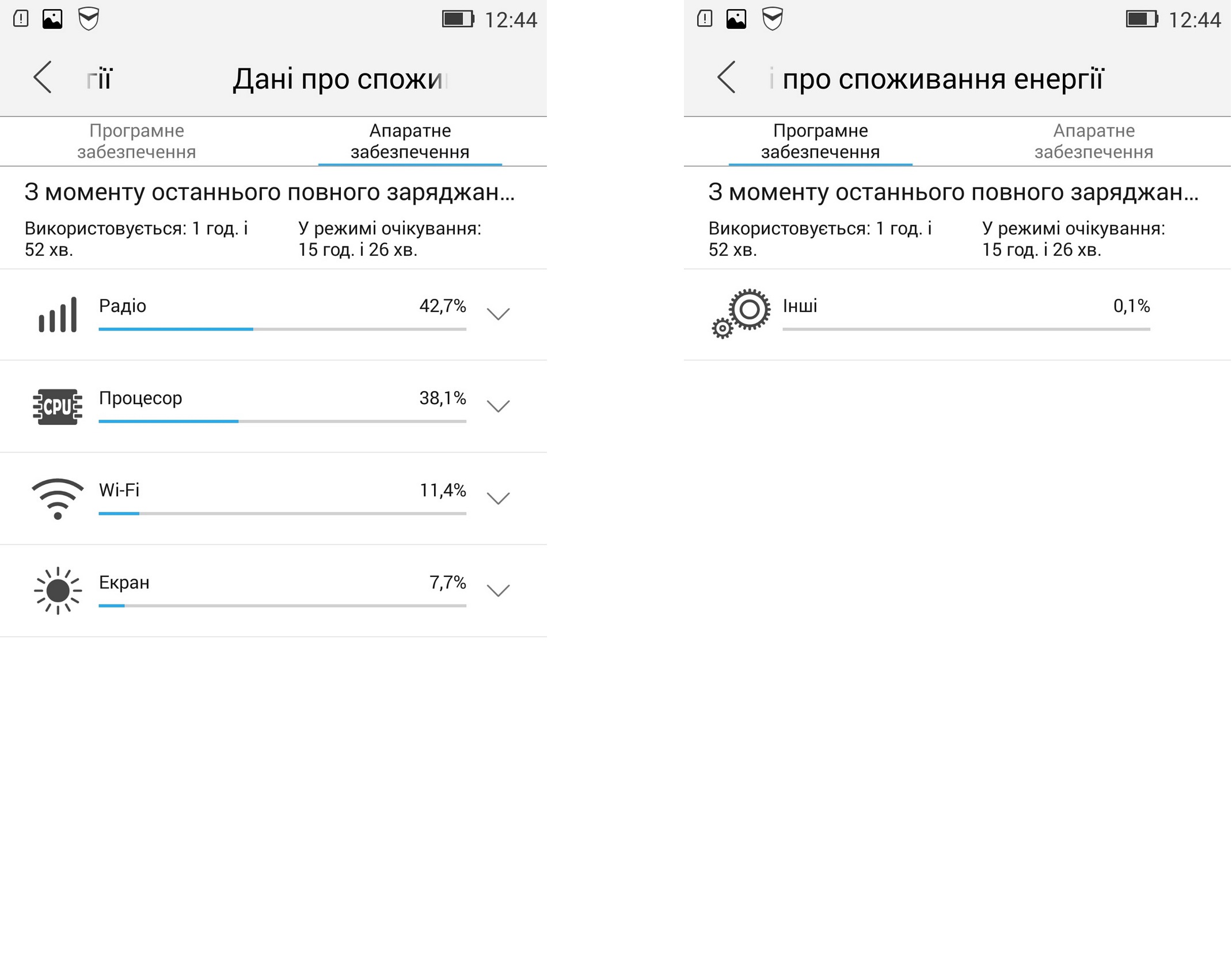Click the Екран brightness sun icon
The height and width of the screenshot is (972, 1232).
[x=58, y=591]
